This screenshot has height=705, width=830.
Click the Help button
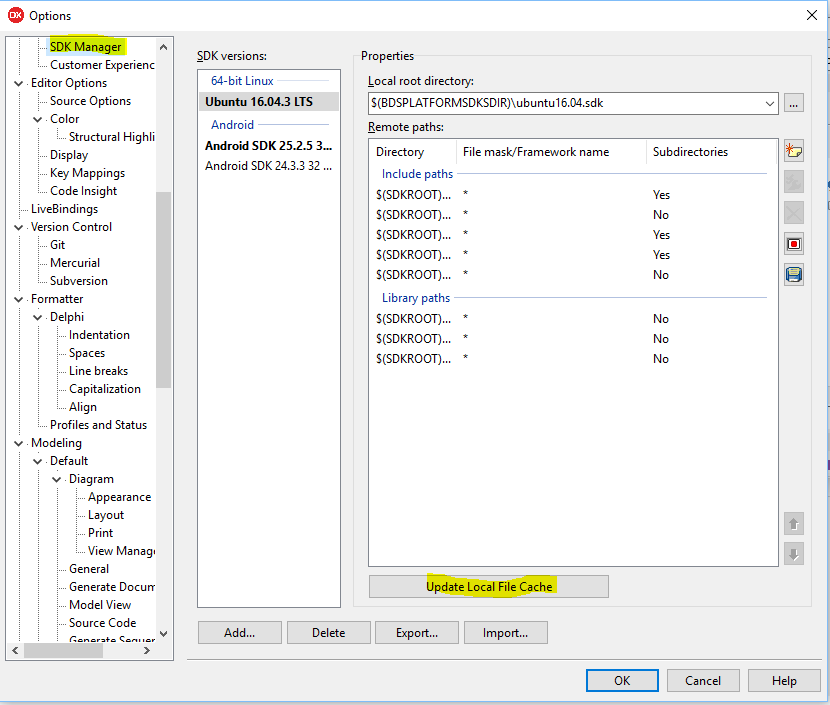tap(784, 681)
